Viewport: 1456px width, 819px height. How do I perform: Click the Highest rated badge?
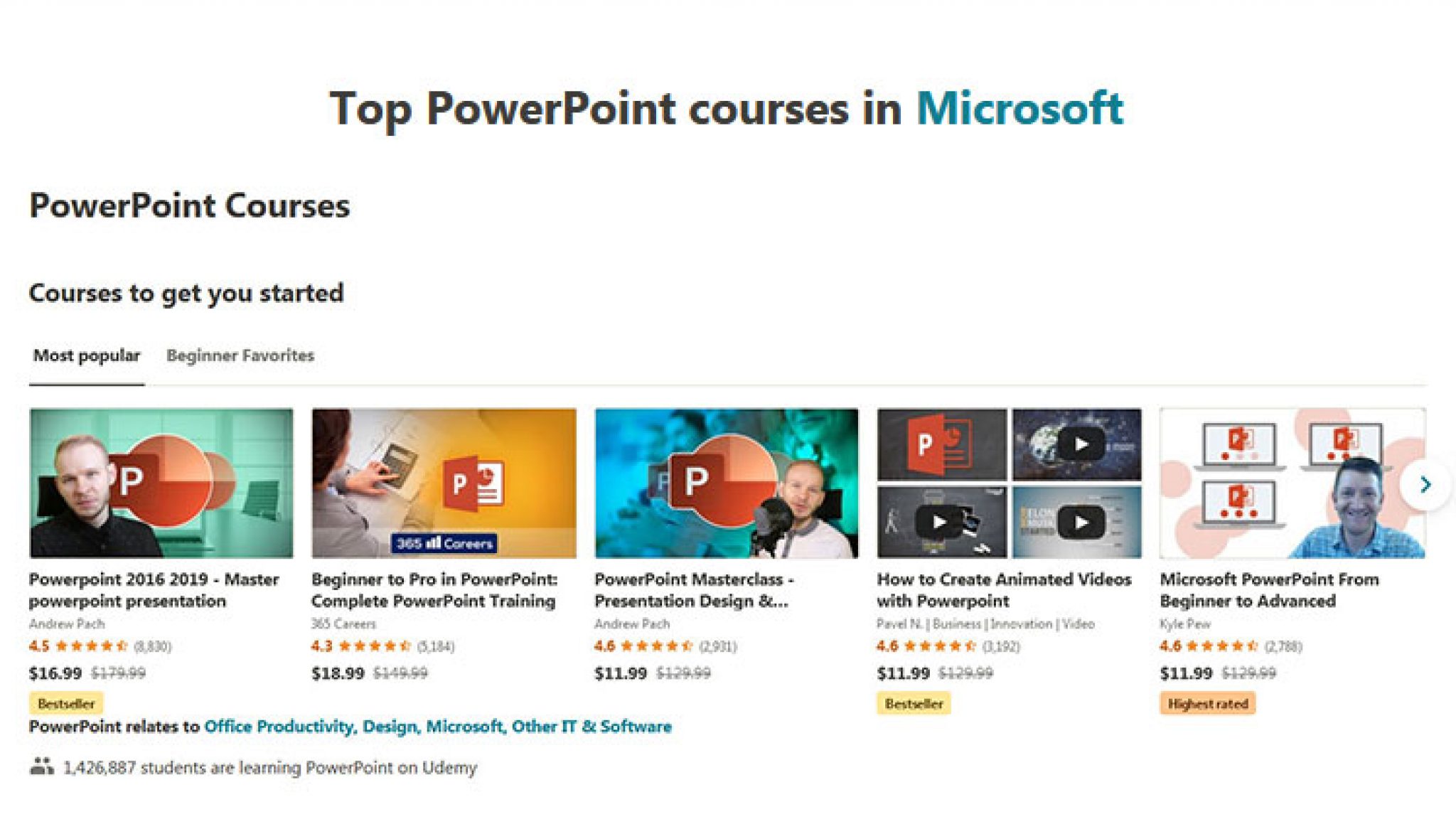1207,704
